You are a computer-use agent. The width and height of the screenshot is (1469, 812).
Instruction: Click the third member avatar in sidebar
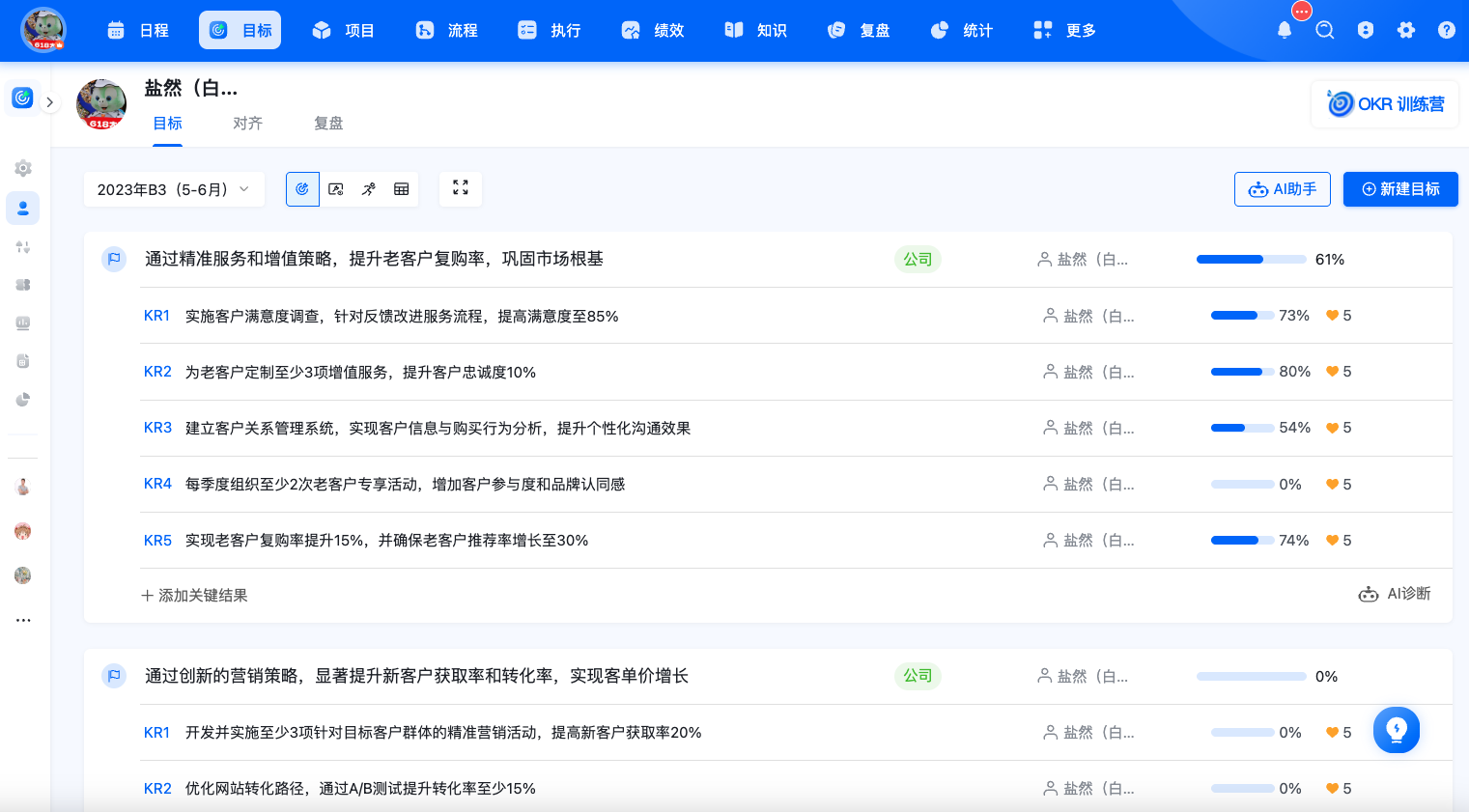(x=23, y=575)
